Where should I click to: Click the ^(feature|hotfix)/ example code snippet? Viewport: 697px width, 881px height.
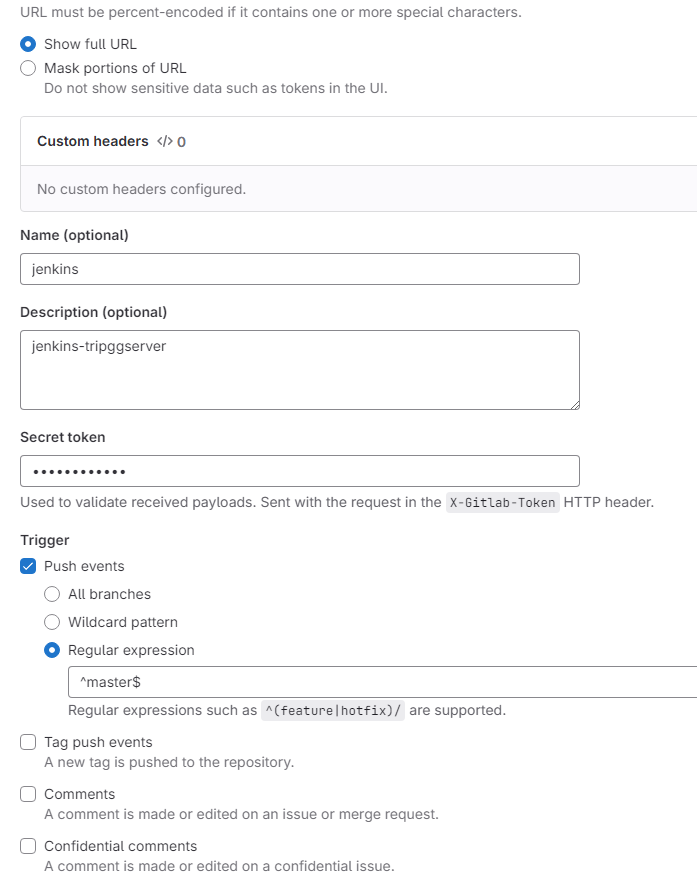(333, 710)
